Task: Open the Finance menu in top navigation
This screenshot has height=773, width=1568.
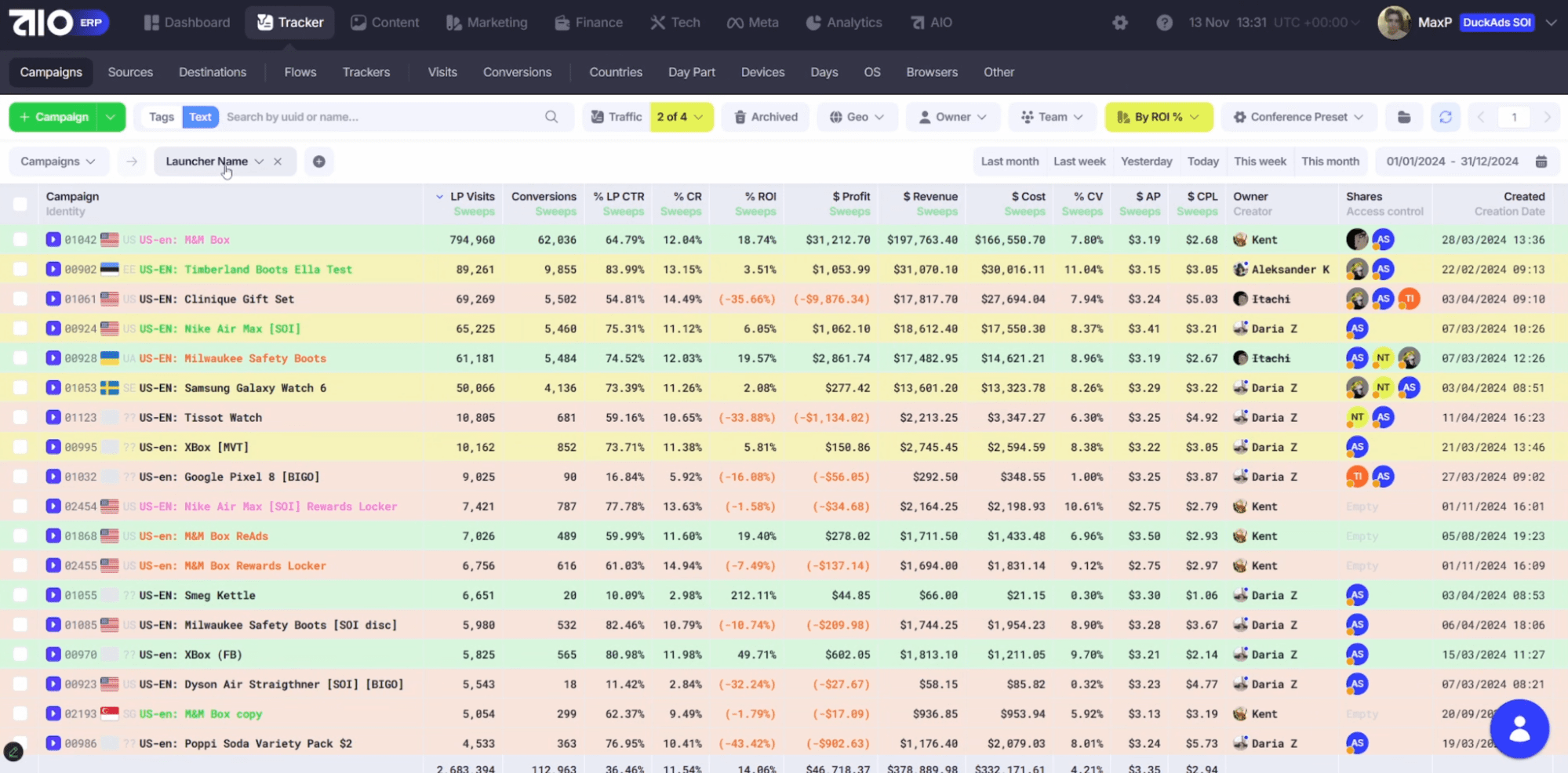Action: (x=588, y=23)
